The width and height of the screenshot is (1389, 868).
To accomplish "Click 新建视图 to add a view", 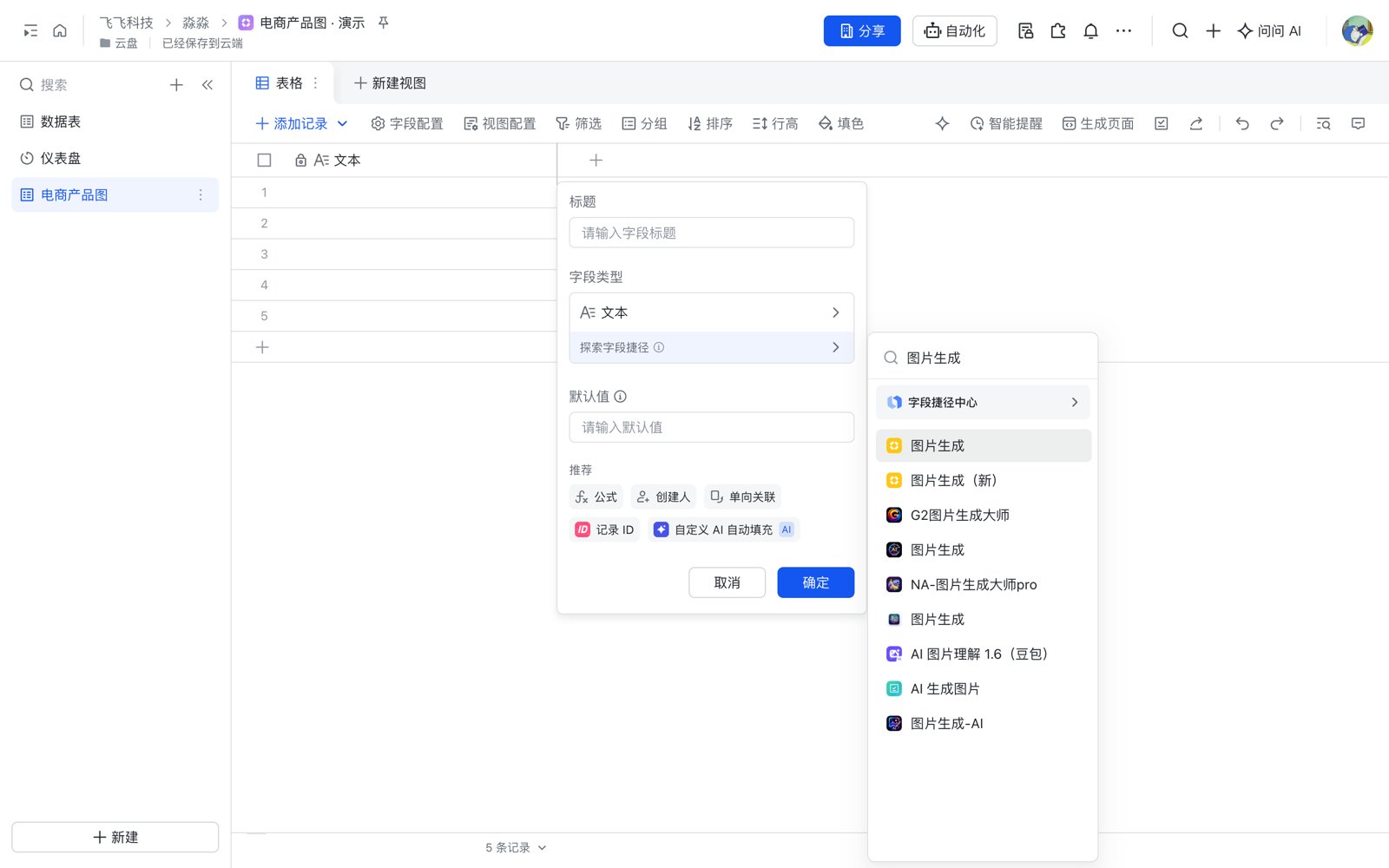I will click(390, 83).
